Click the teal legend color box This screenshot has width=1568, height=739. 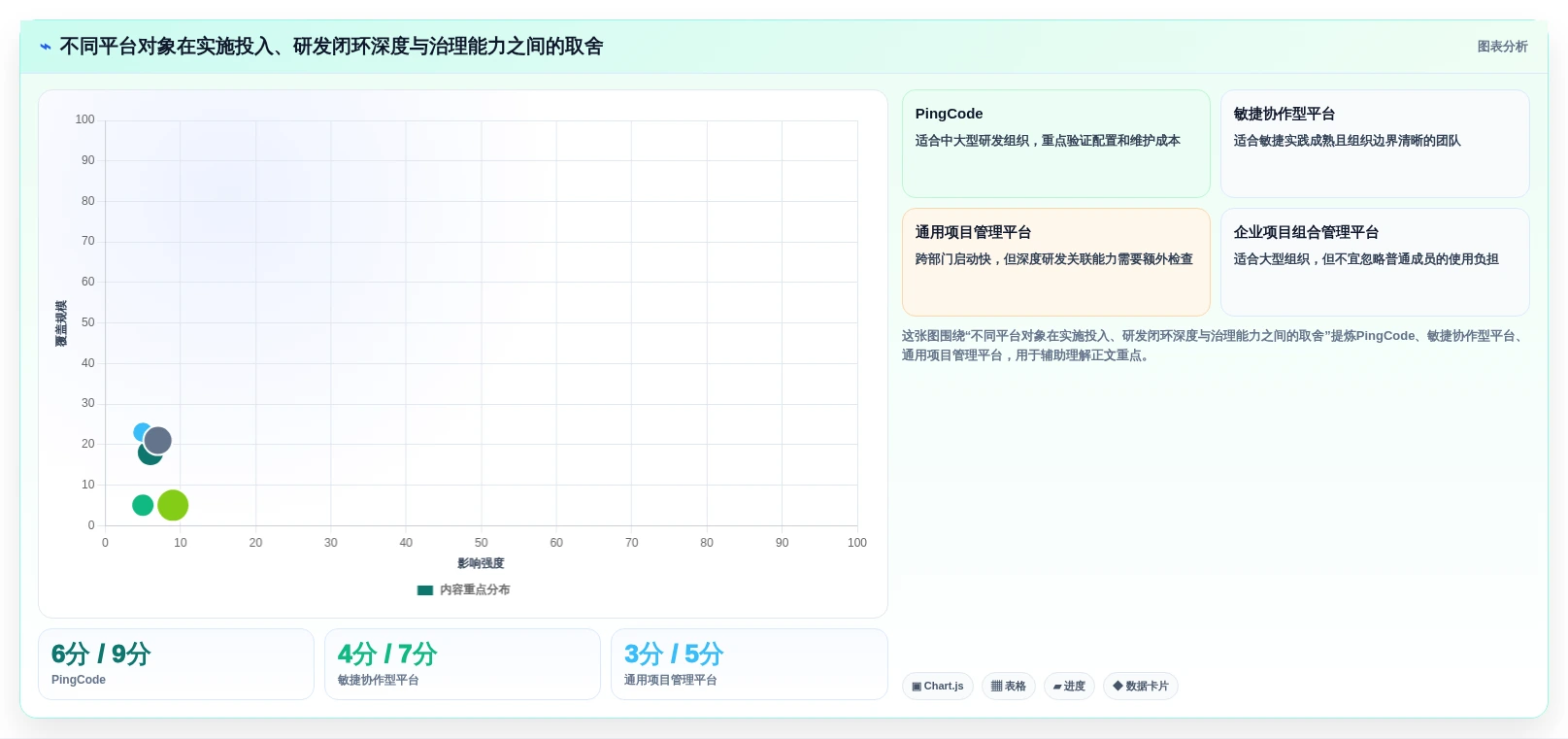tap(425, 589)
